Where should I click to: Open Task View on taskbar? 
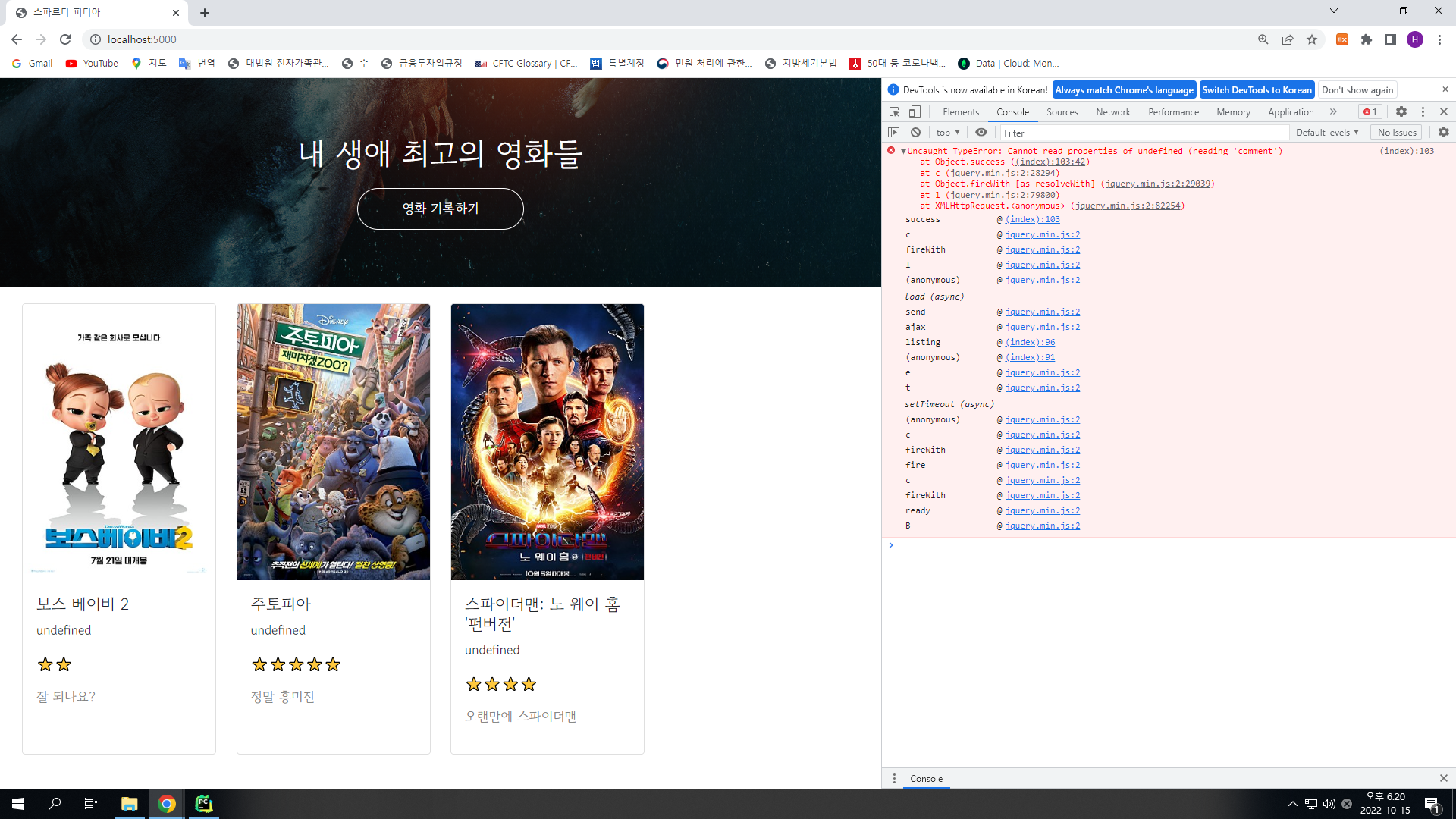(x=91, y=804)
